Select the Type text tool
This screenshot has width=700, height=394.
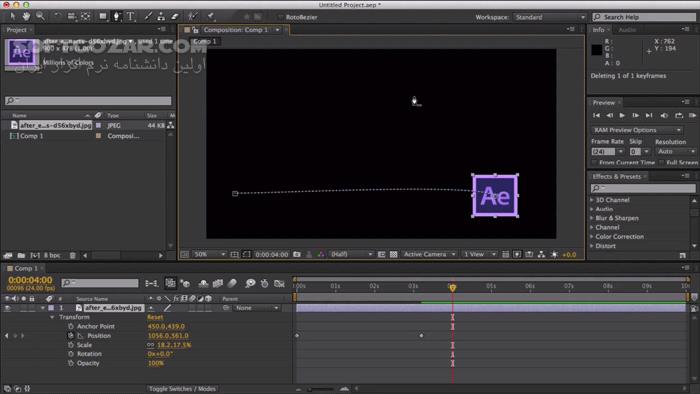tap(131, 17)
